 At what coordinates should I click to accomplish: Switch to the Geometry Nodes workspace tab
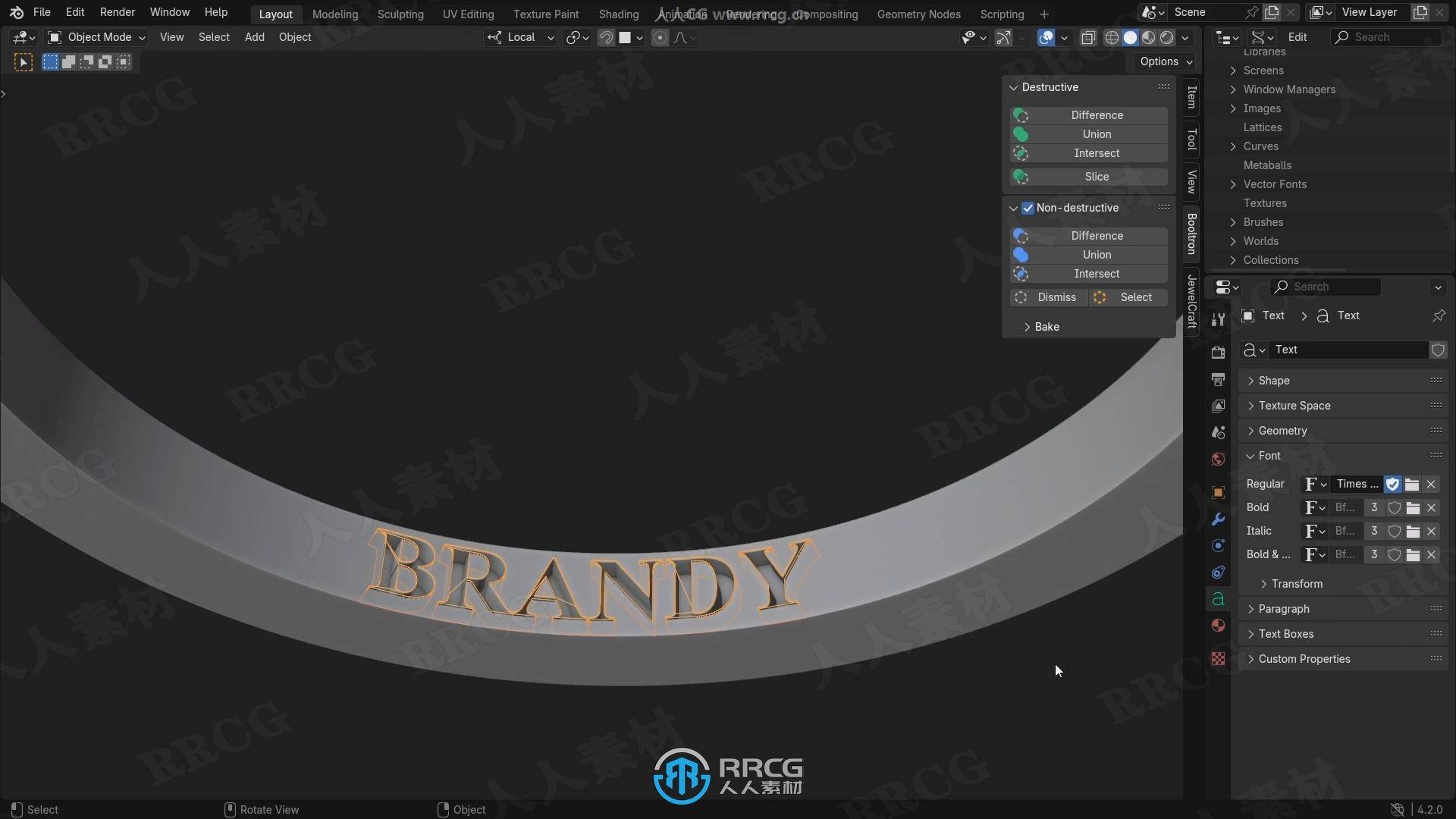point(918,14)
